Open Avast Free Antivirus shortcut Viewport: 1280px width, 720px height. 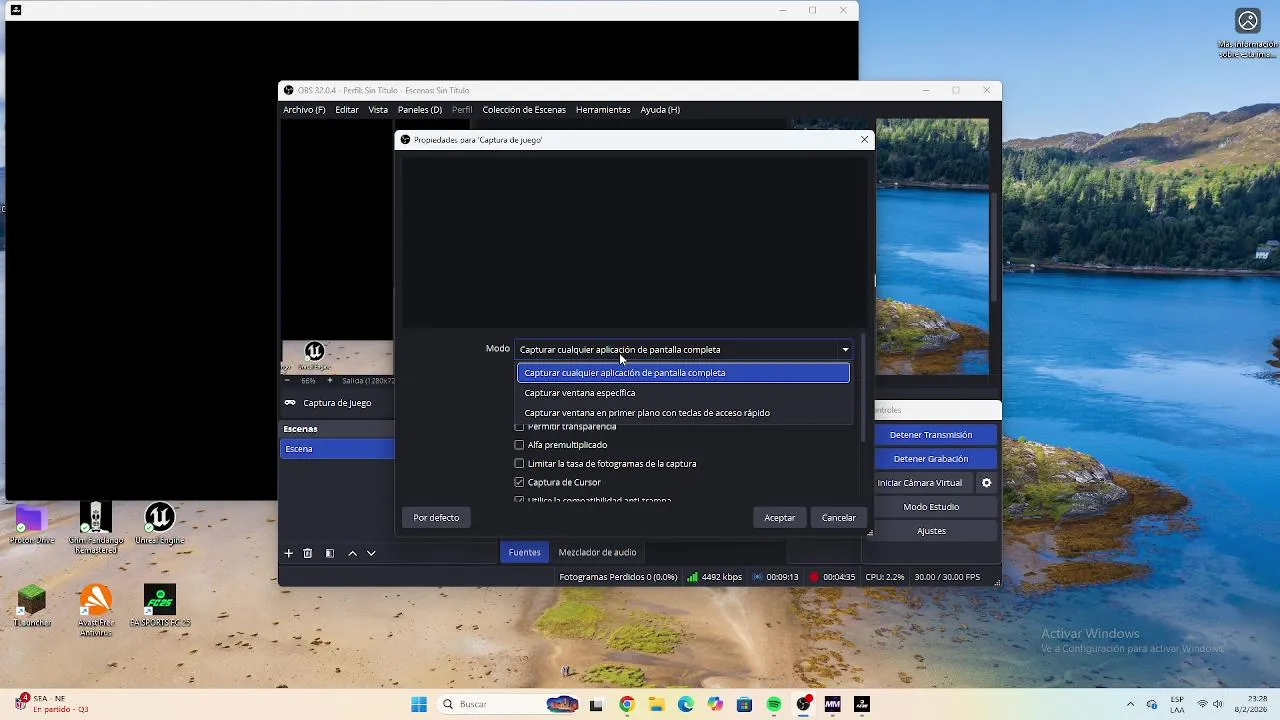tap(96, 609)
